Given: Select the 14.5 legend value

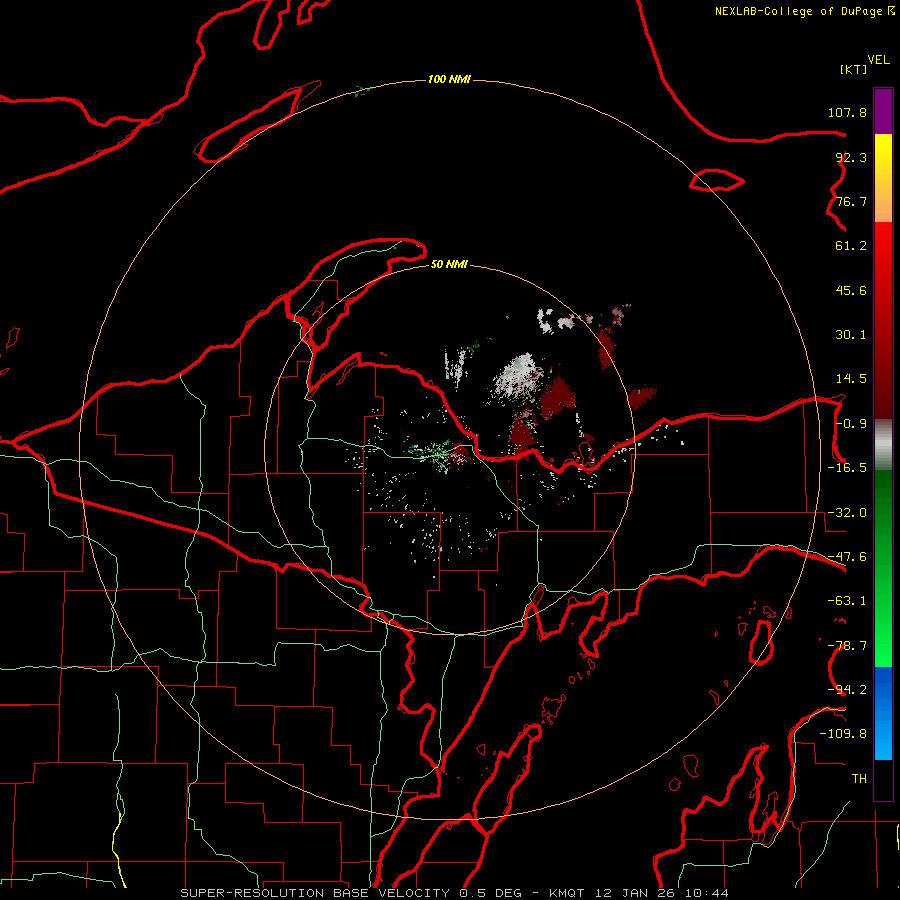Looking at the screenshot, I should coord(851,379).
